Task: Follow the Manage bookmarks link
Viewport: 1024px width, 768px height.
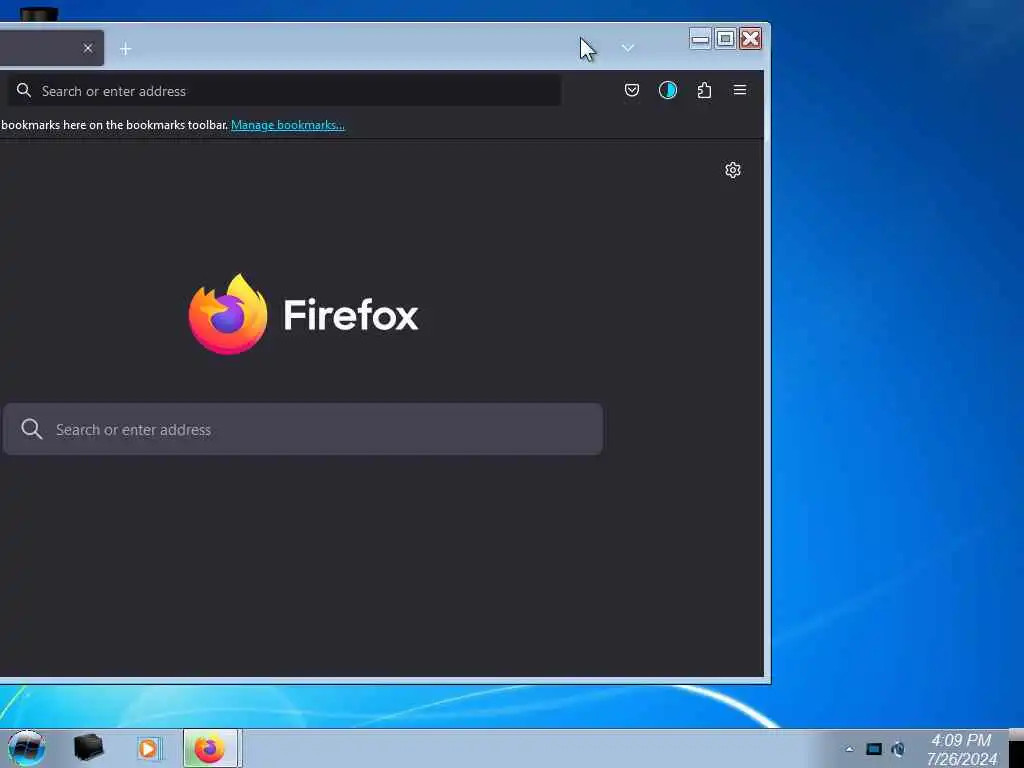Action: (x=287, y=125)
